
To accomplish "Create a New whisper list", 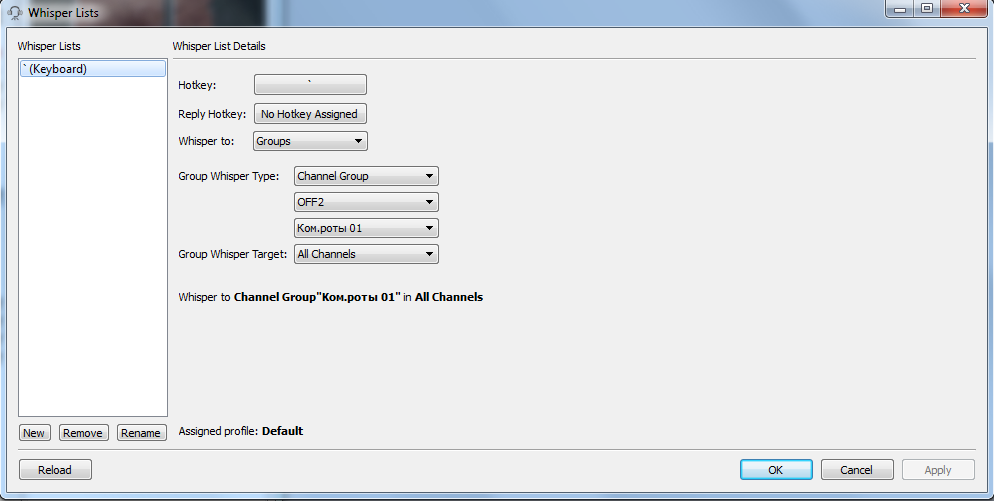I will [34, 433].
